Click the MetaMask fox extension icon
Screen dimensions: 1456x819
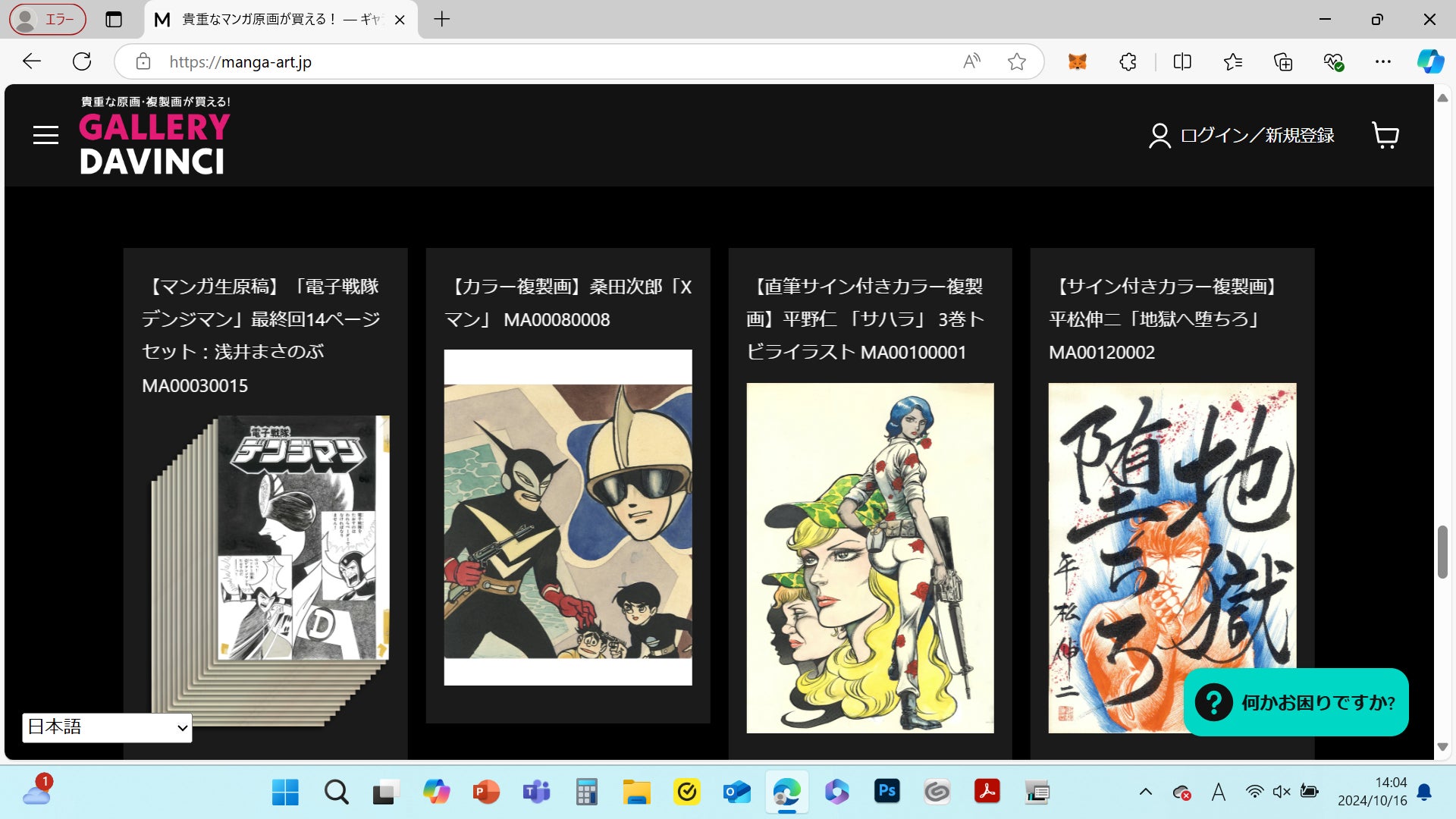pyautogui.click(x=1078, y=61)
